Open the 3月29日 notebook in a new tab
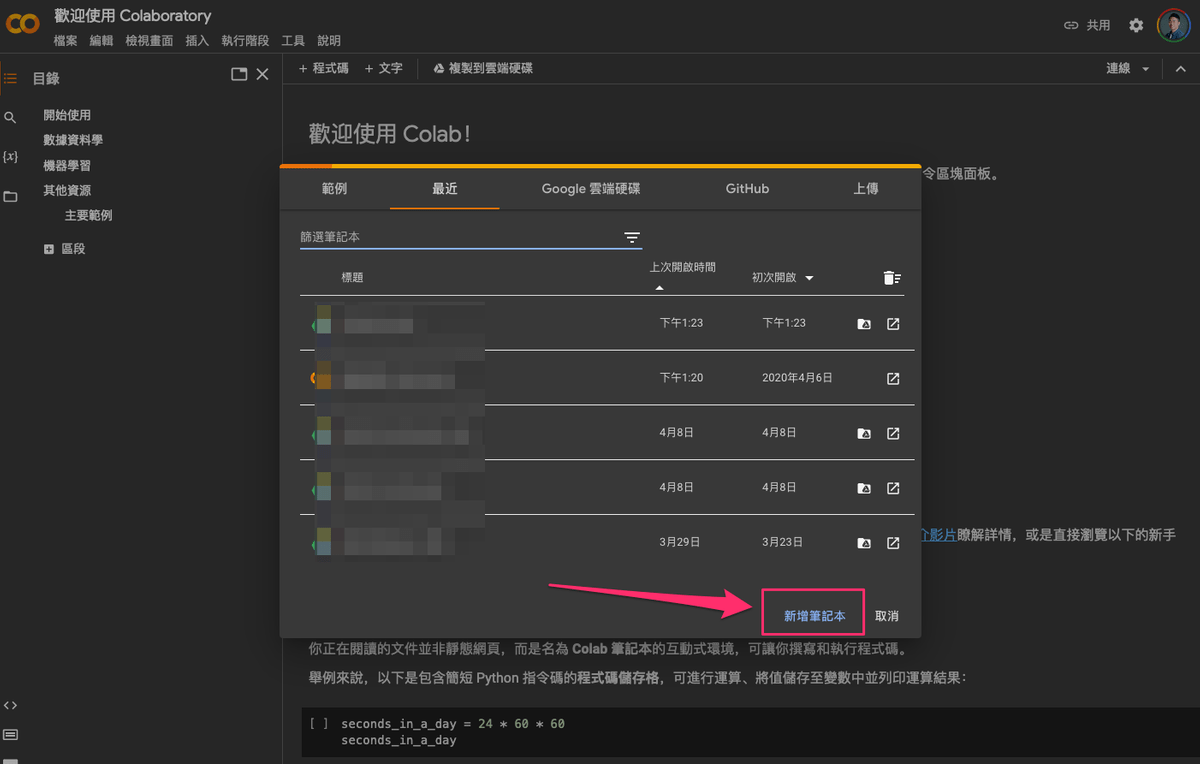The image size is (1200, 764). click(893, 544)
